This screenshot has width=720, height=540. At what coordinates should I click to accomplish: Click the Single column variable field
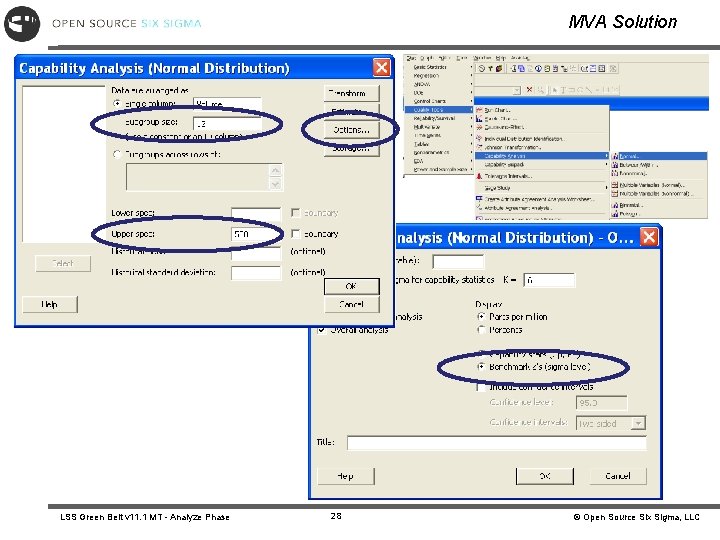click(227, 104)
